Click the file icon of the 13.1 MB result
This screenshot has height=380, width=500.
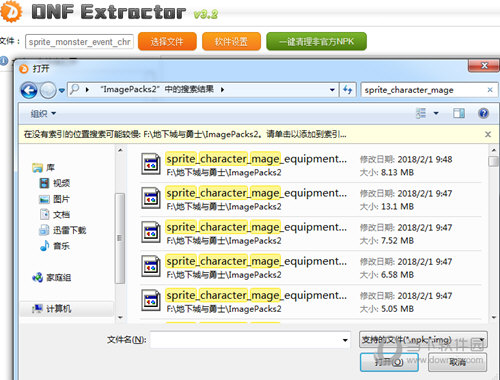[x=151, y=198]
